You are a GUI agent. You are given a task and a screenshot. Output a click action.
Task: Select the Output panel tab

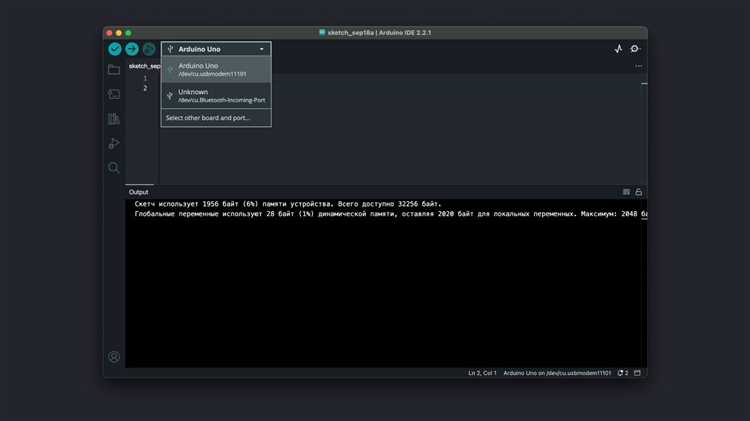point(139,192)
